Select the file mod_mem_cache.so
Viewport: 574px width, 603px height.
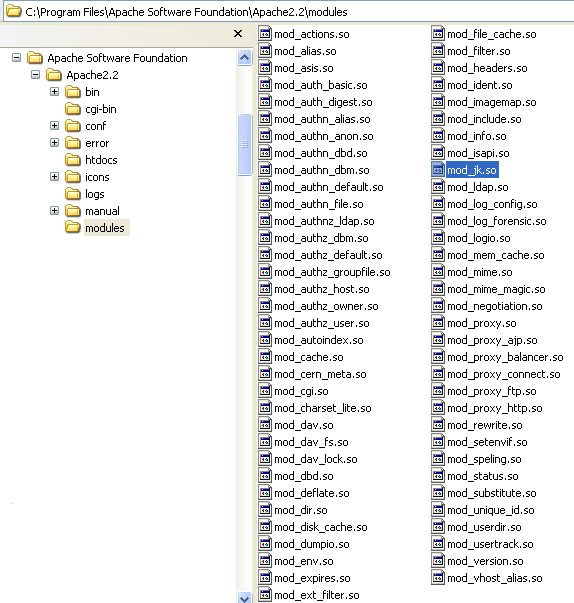tap(496, 255)
